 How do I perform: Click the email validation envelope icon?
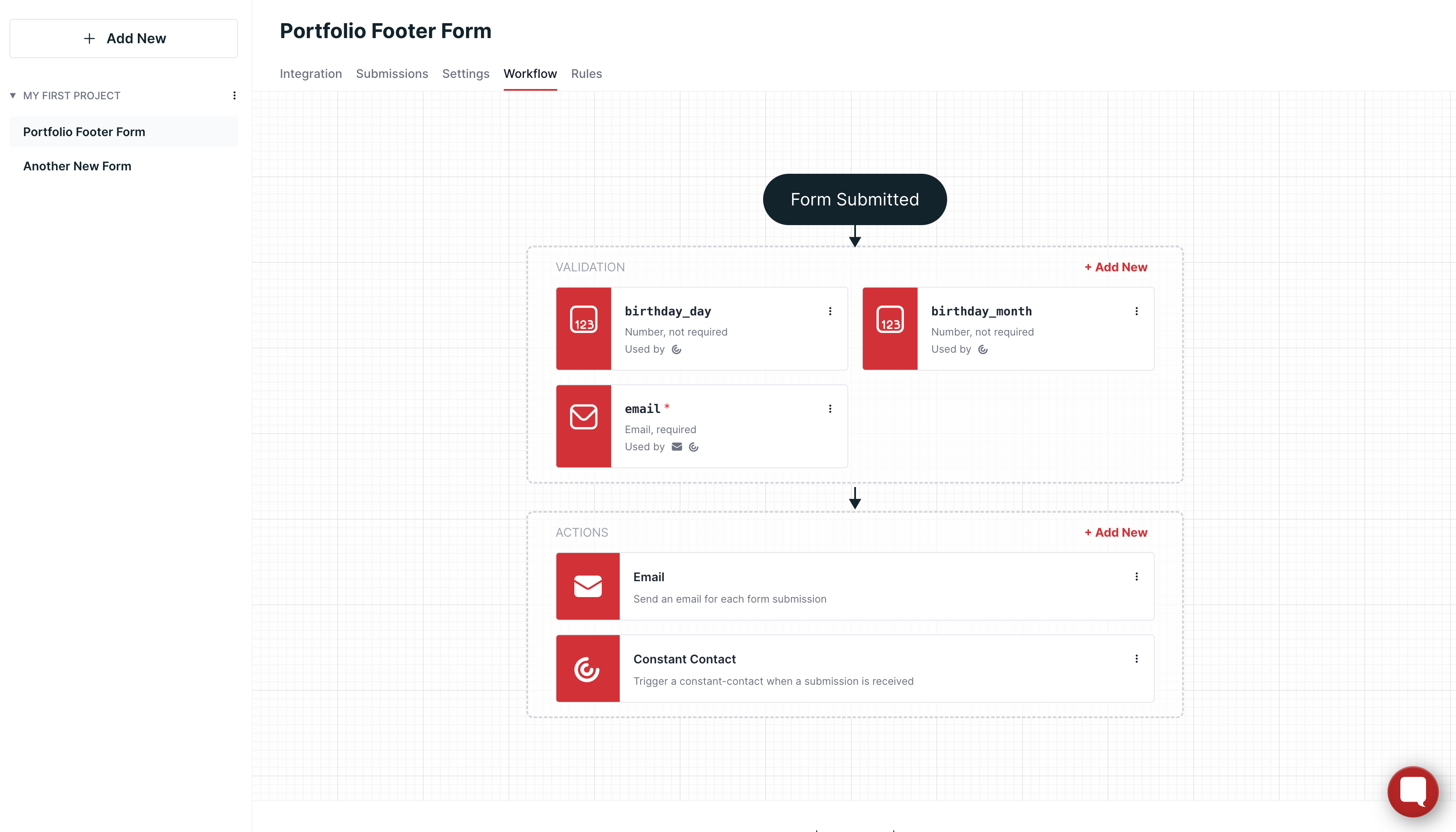583,417
